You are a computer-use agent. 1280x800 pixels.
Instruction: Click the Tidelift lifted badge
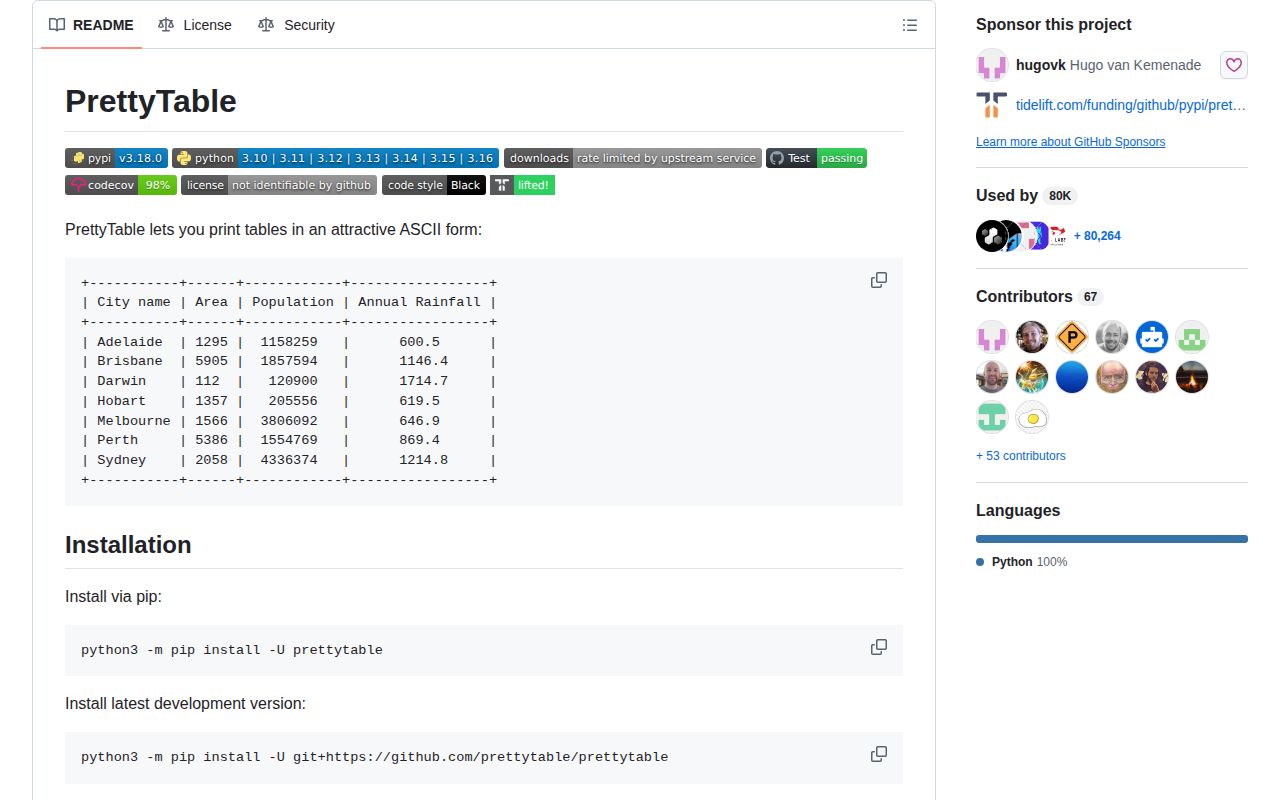522,185
